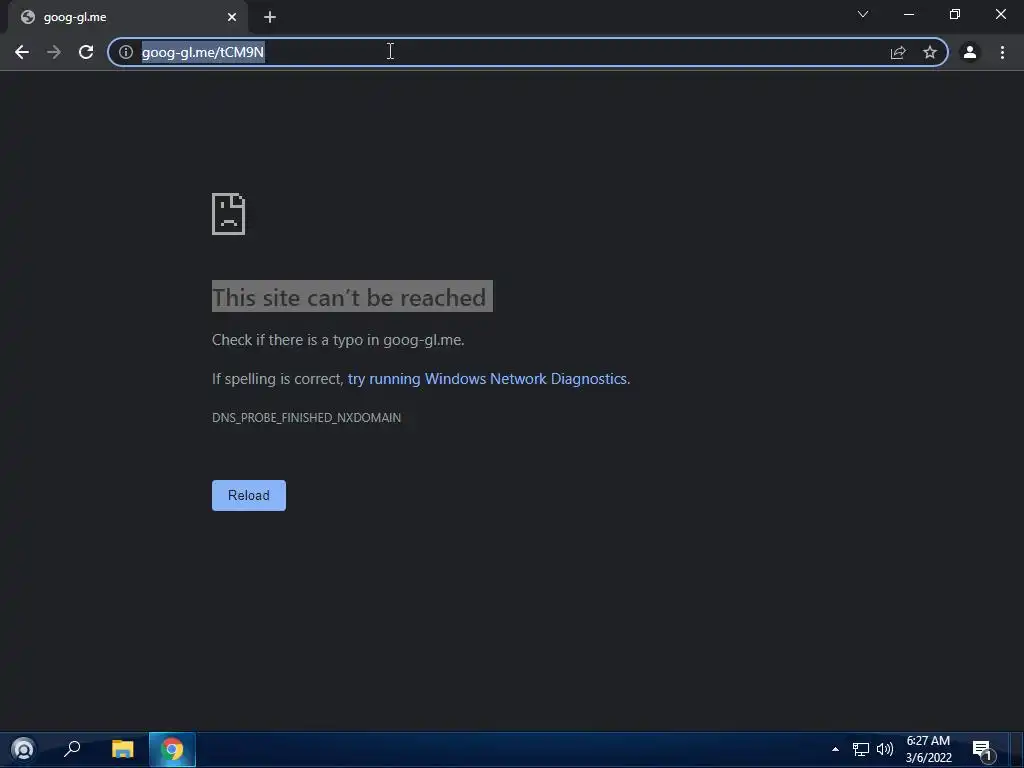Click 'This site can't be reached' heading
The height and width of the screenshot is (768, 1024).
coord(352,297)
